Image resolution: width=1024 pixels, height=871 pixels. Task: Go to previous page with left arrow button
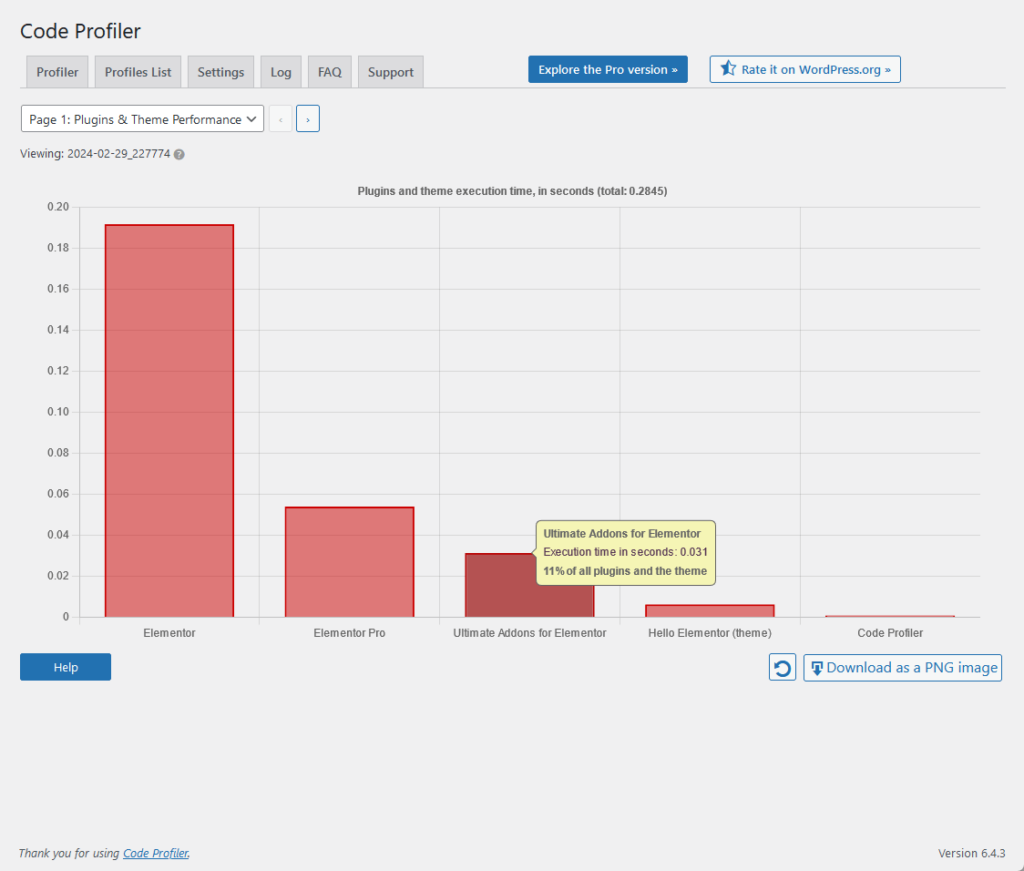point(280,119)
